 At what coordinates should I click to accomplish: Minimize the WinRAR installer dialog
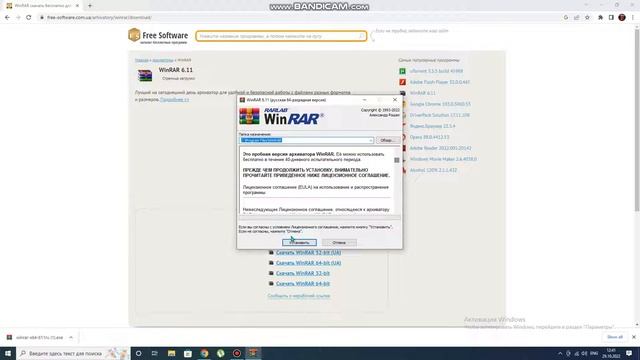tap(364, 100)
